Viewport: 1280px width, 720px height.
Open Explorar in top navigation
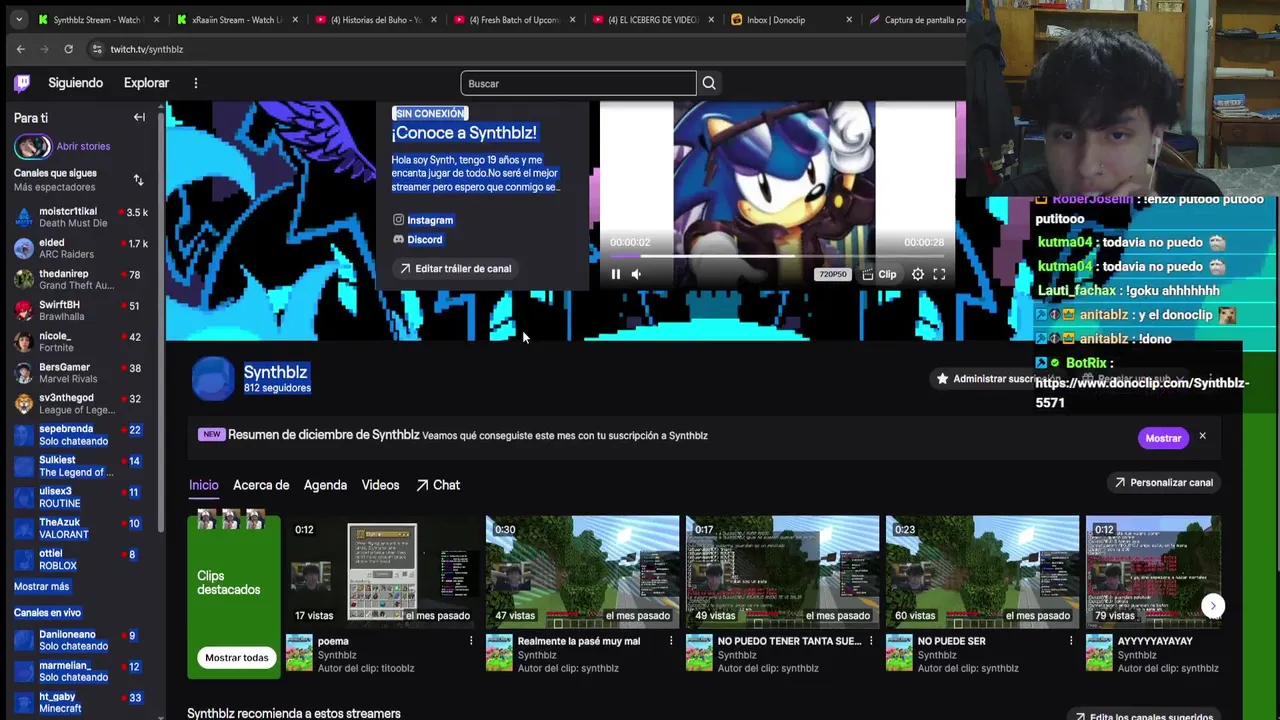[x=146, y=83]
